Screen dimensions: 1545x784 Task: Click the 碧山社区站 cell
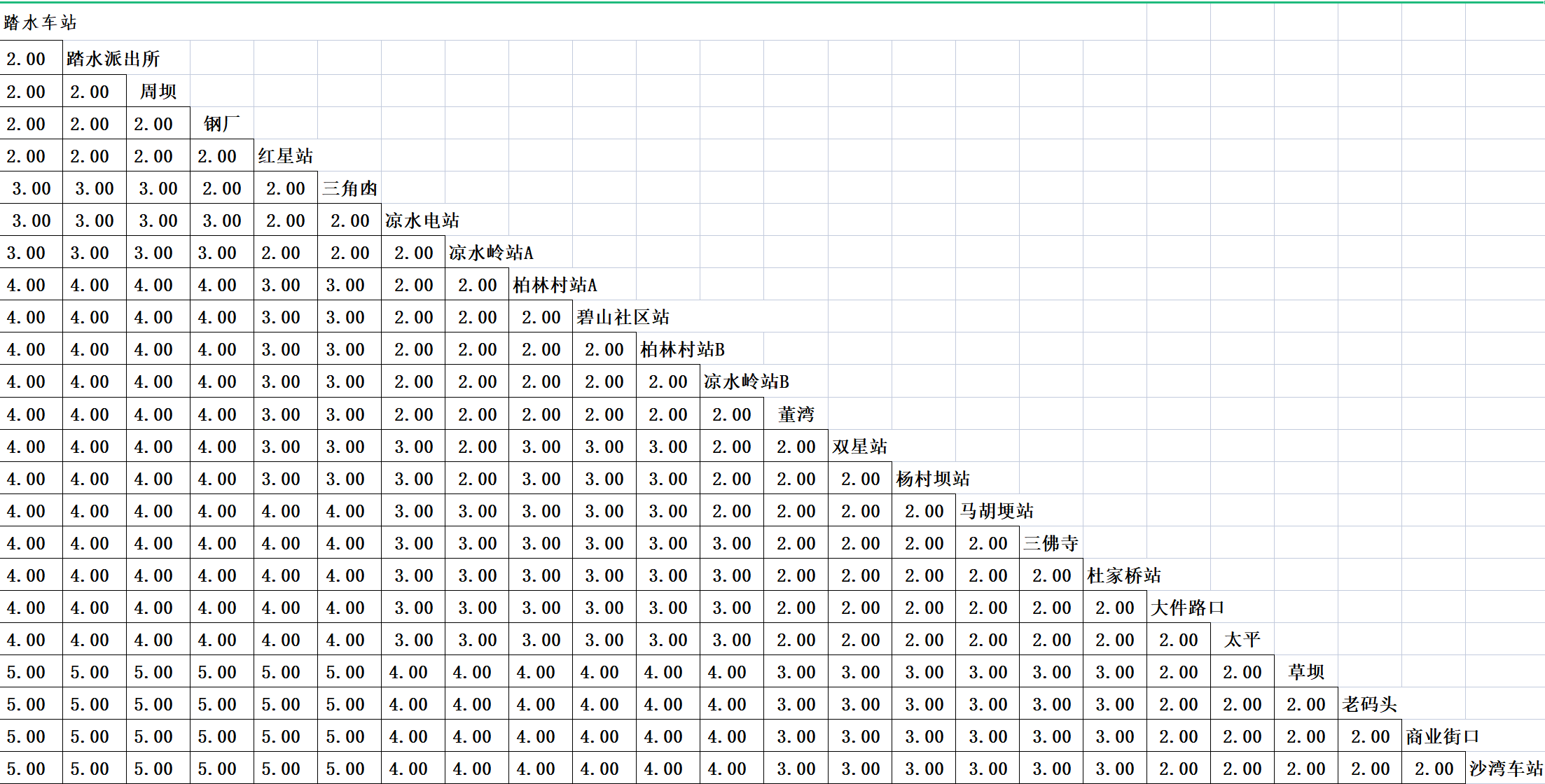click(x=623, y=316)
